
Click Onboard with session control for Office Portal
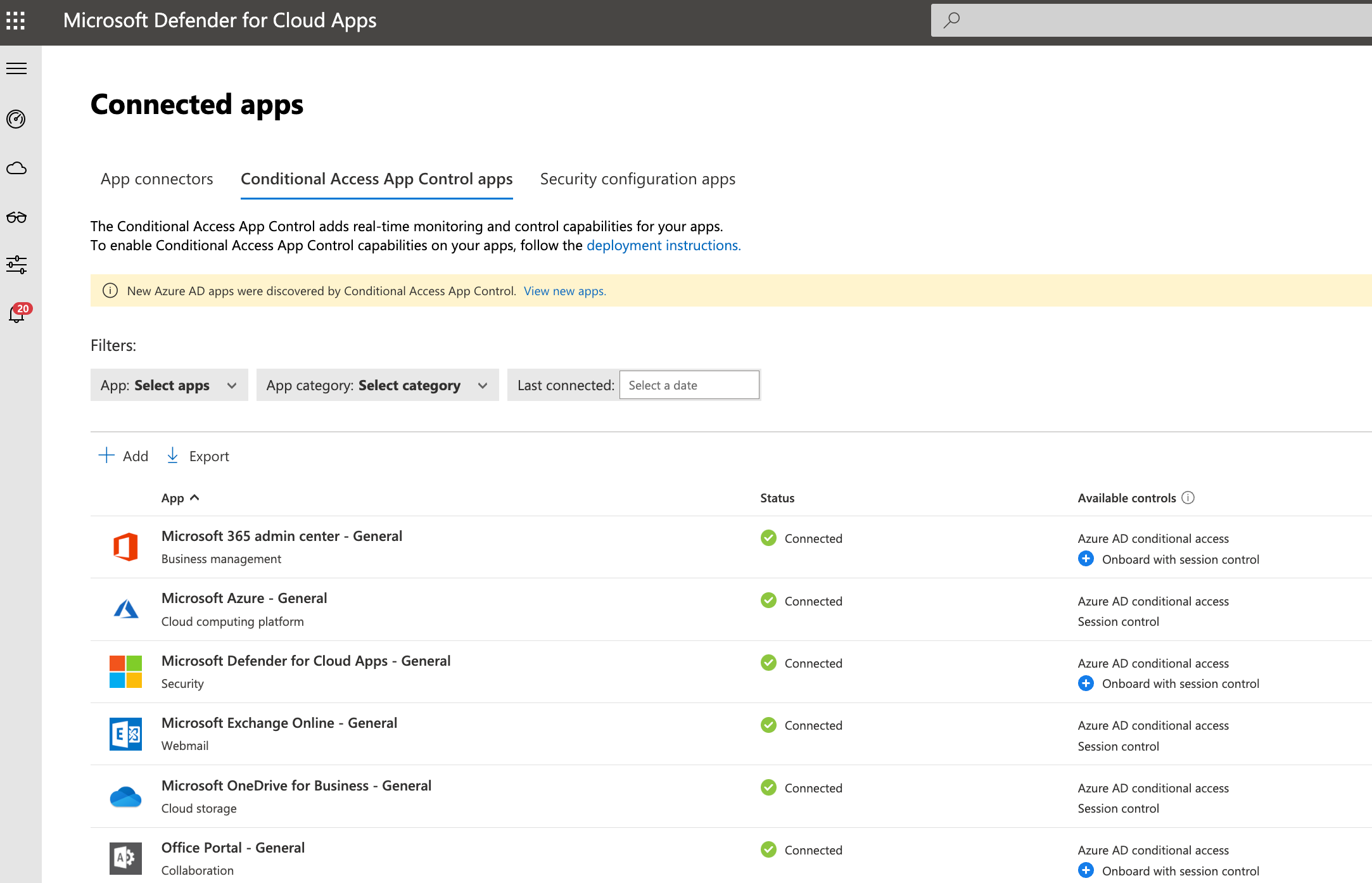click(x=1180, y=871)
